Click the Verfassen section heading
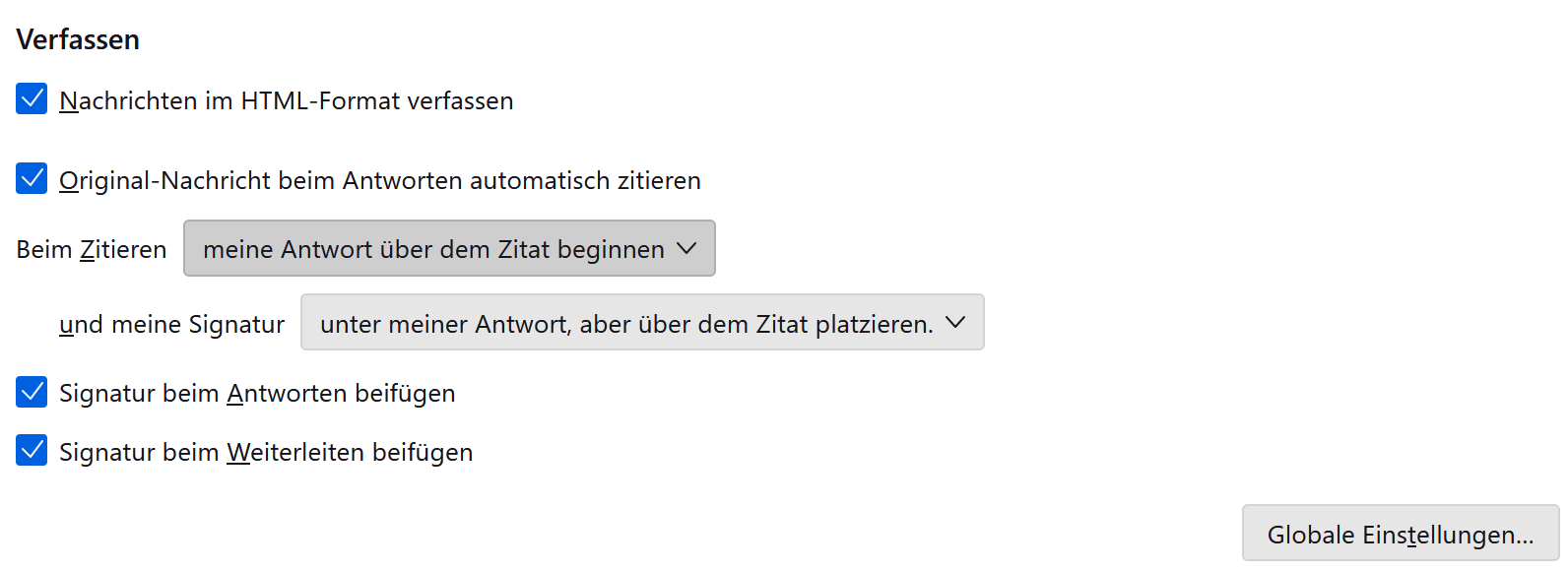This screenshot has height=571, width=1568. [x=78, y=39]
